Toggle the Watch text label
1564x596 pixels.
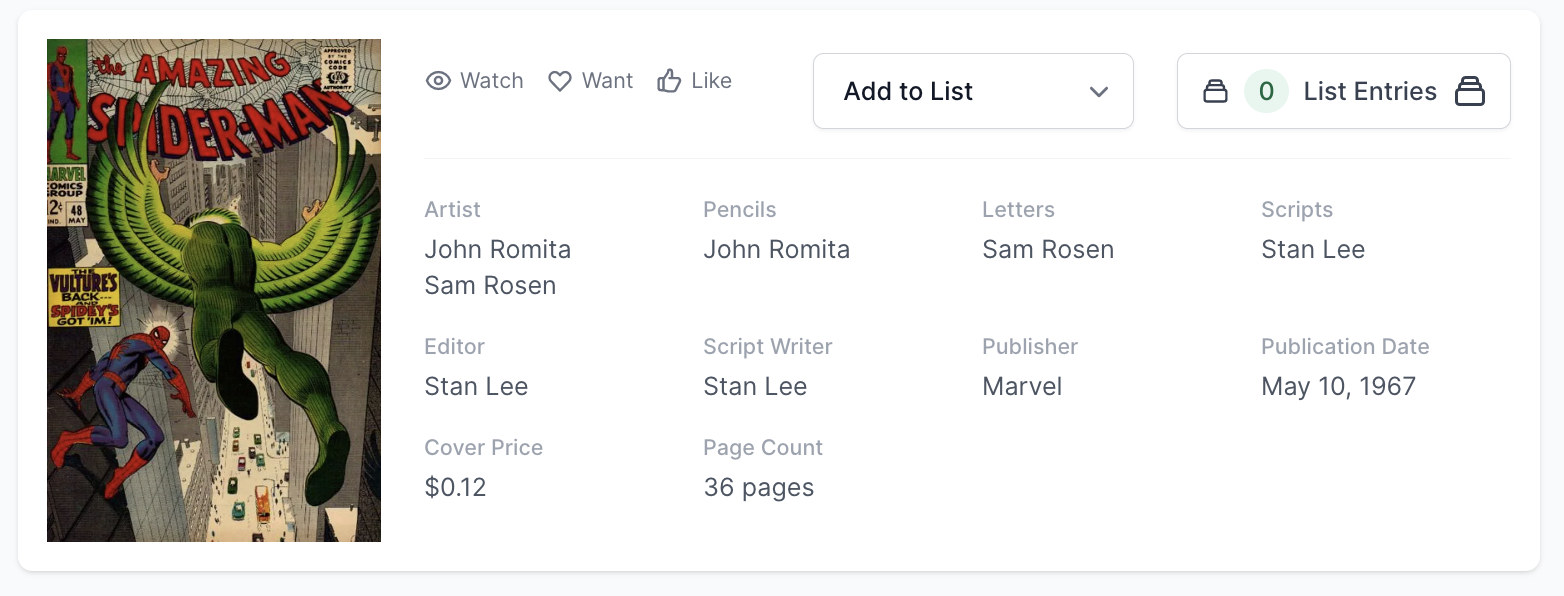491,81
